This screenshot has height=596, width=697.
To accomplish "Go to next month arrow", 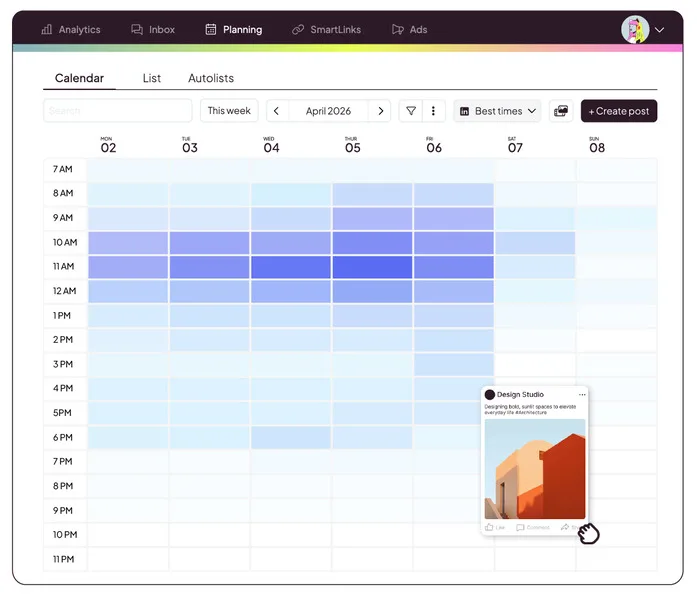I will pyautogui.click(x=381, y=111).
